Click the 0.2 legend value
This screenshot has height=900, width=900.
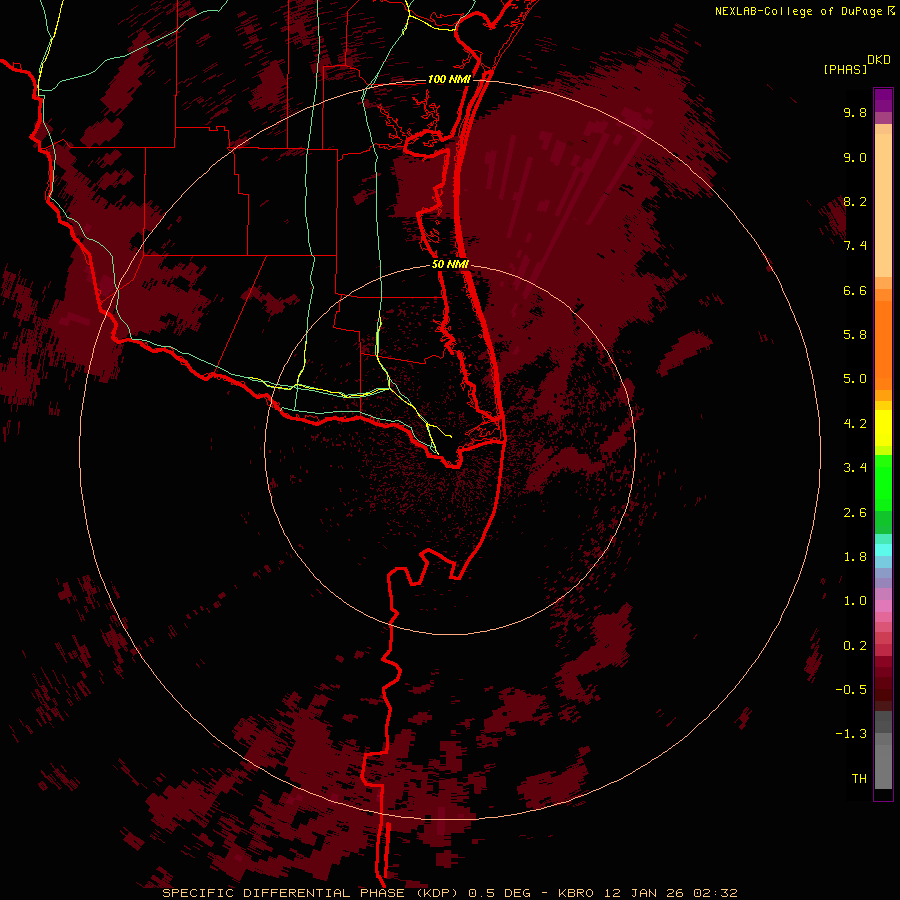click(x=855, y=646)
